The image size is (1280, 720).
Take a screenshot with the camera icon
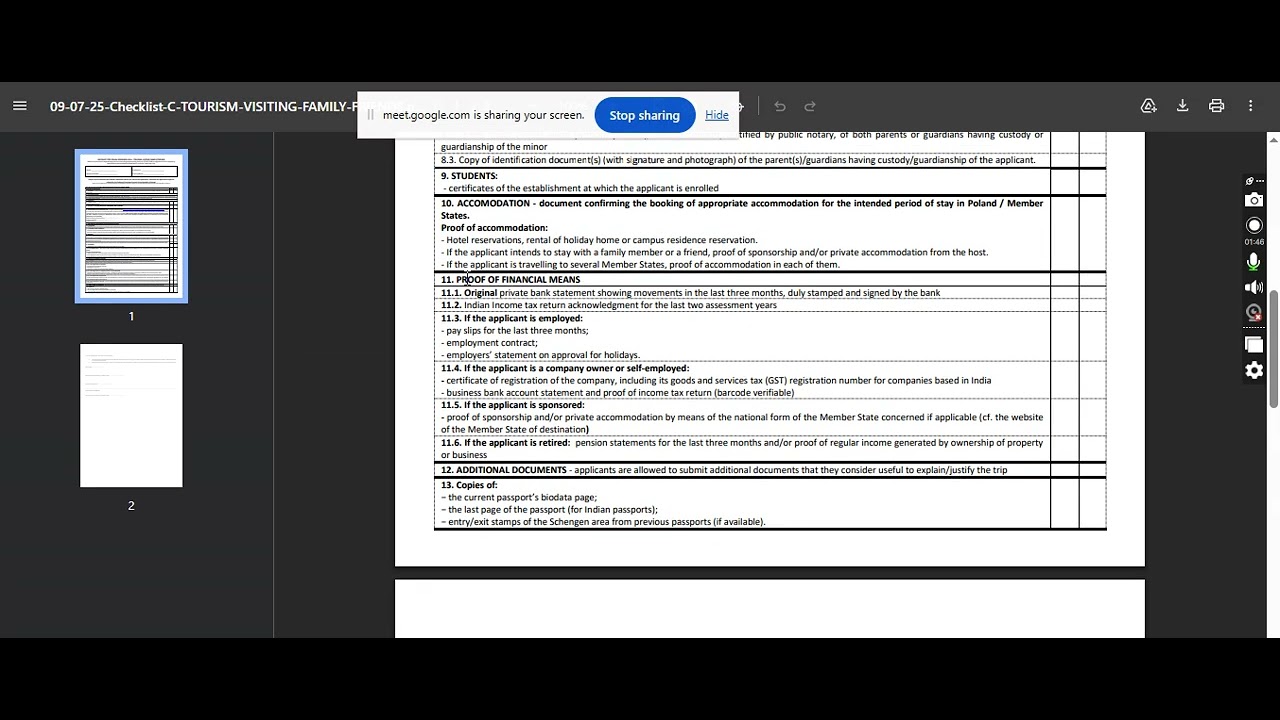(1254, 200)
